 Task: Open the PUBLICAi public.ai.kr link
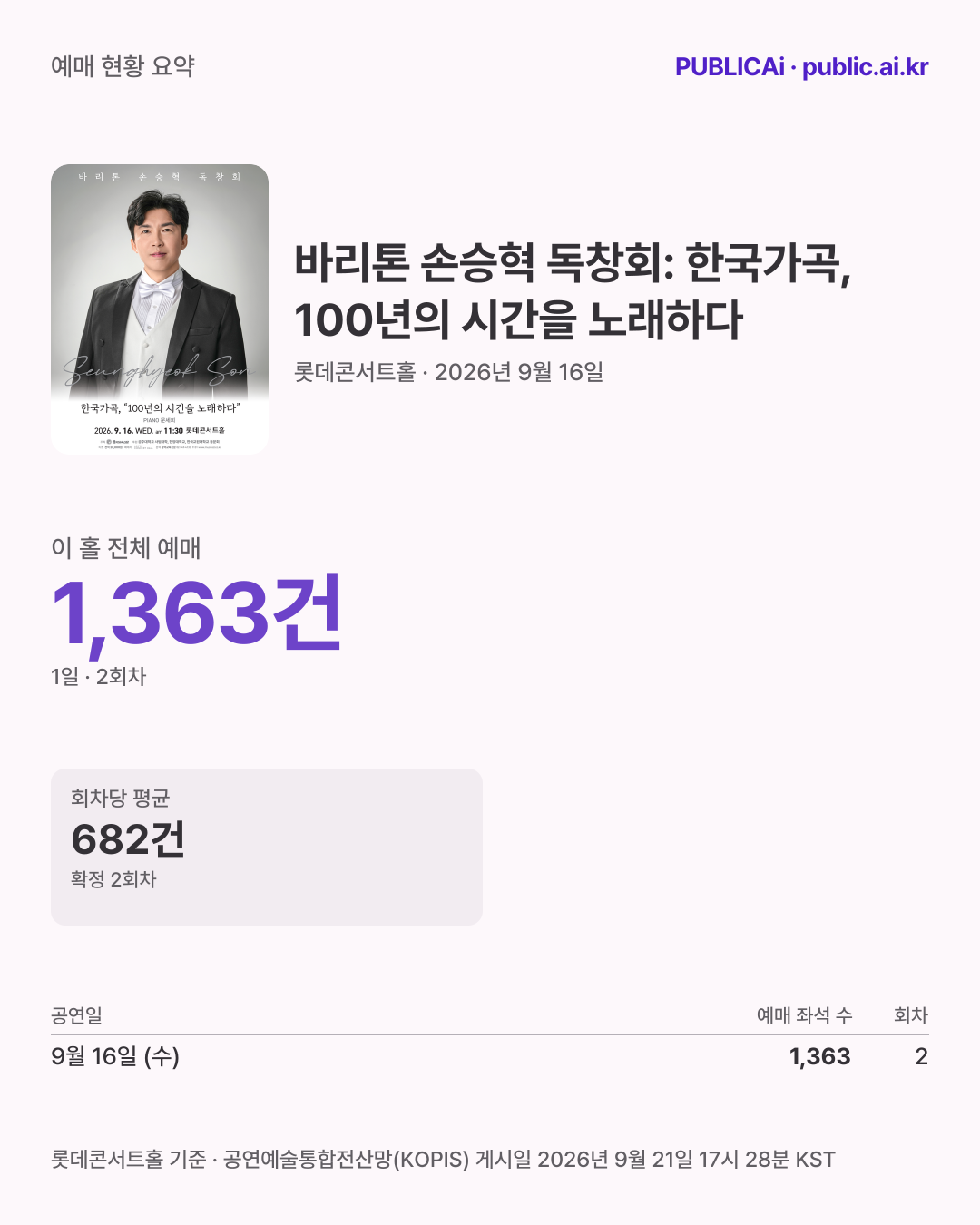tap(801, 67)
